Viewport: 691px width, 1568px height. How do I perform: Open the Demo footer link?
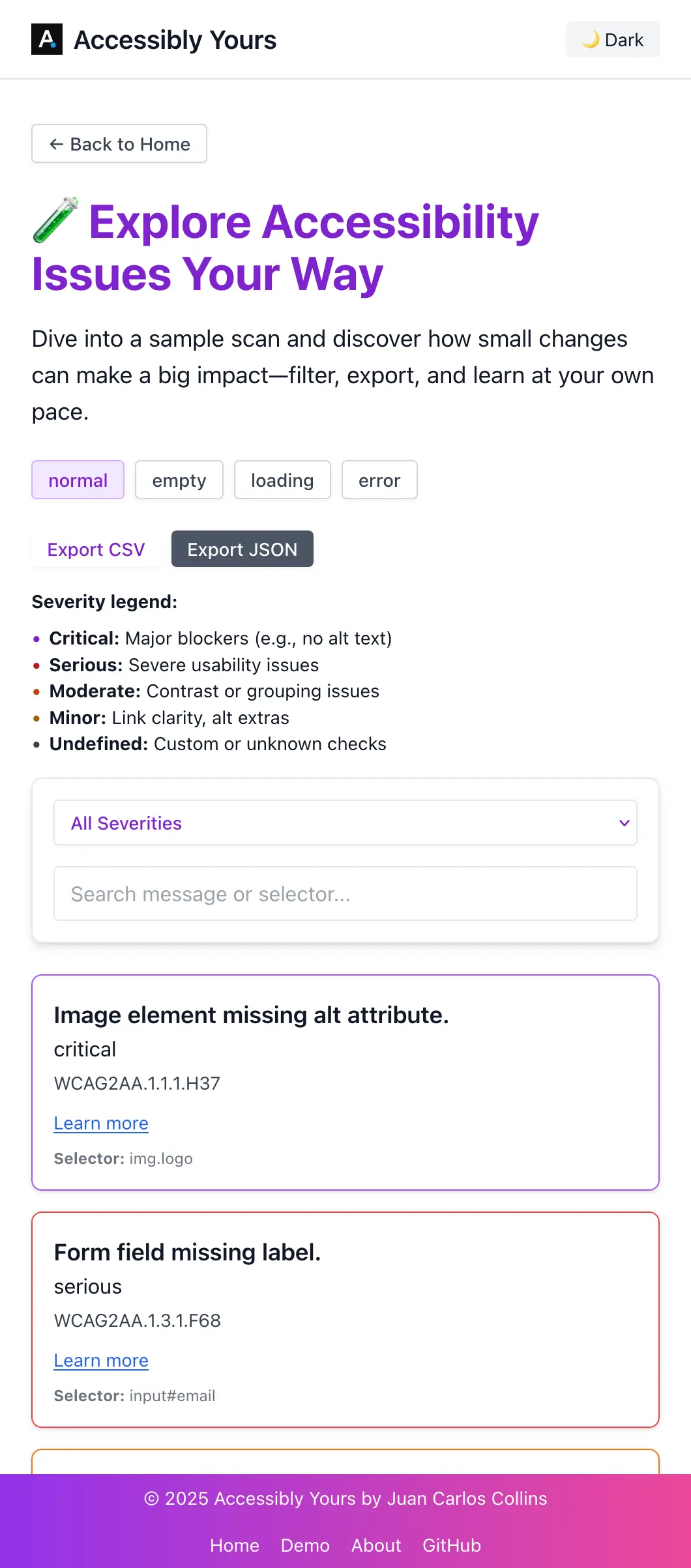tap(305, 1545)
